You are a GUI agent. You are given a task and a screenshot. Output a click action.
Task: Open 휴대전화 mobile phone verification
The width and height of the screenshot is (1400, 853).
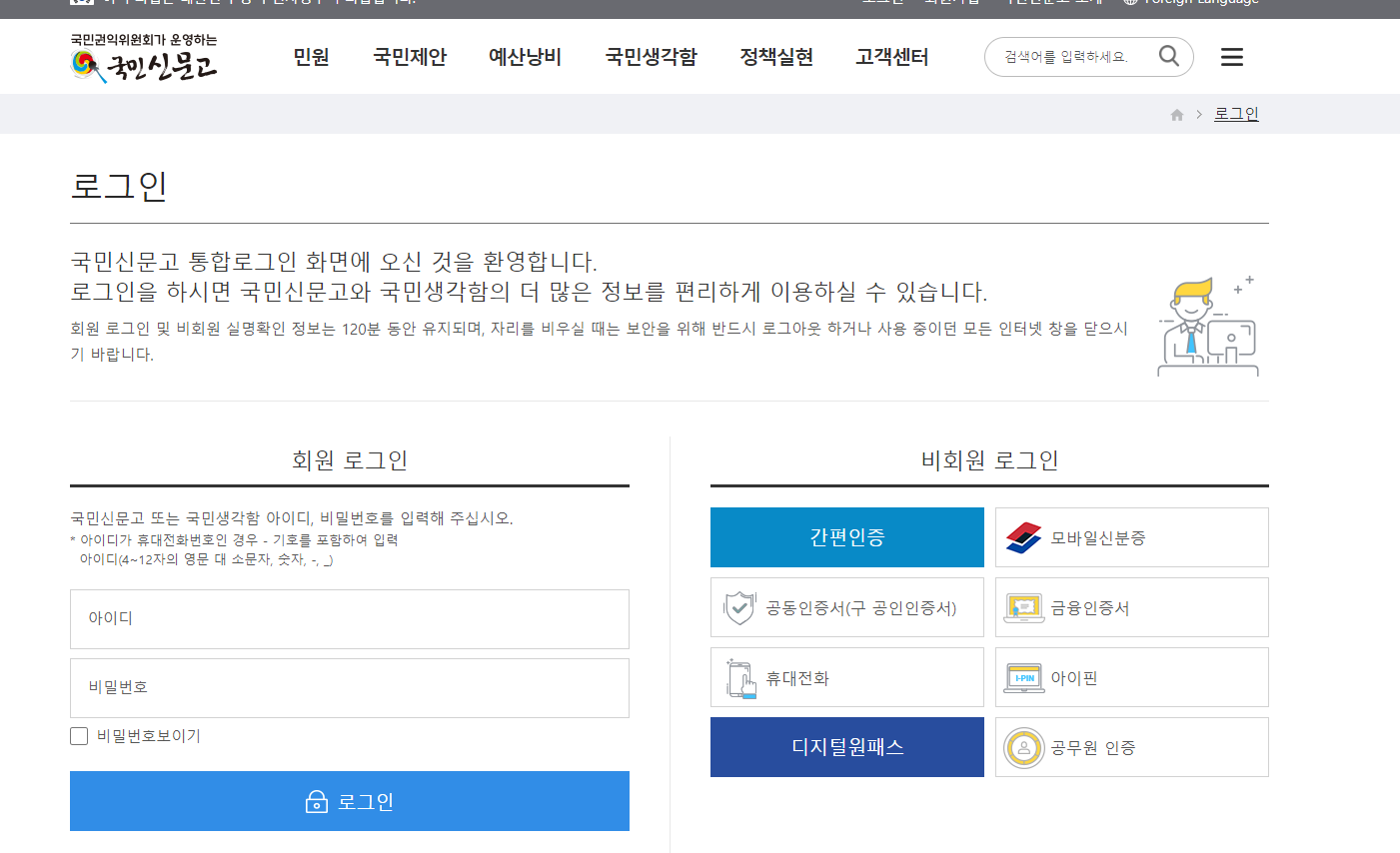coord(846,676)
